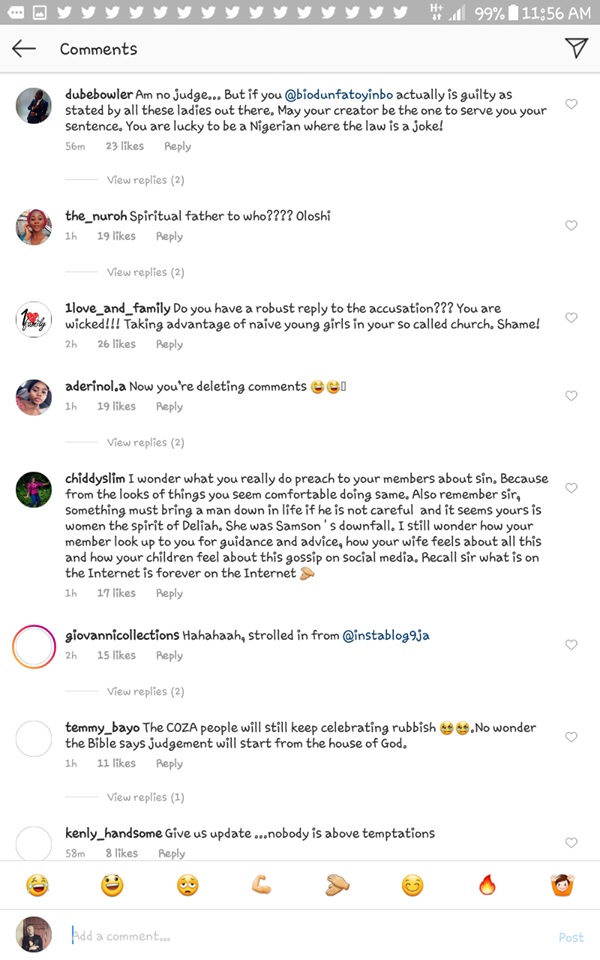Insert the laughing tears emoji
The image size is (600, 960).
click(37, 885)
